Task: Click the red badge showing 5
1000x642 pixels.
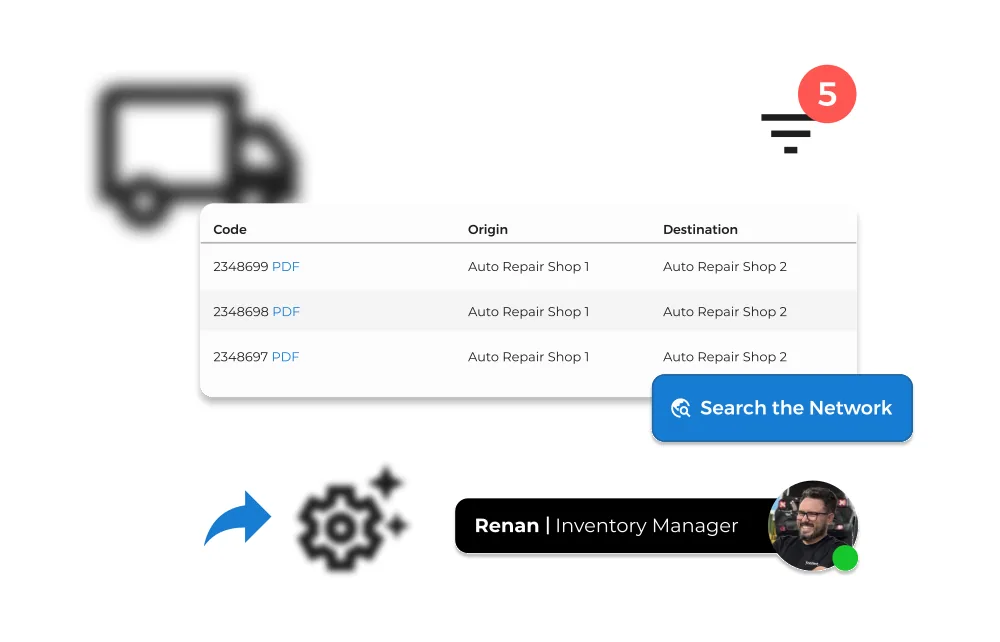Action: [x=827, y=94]
